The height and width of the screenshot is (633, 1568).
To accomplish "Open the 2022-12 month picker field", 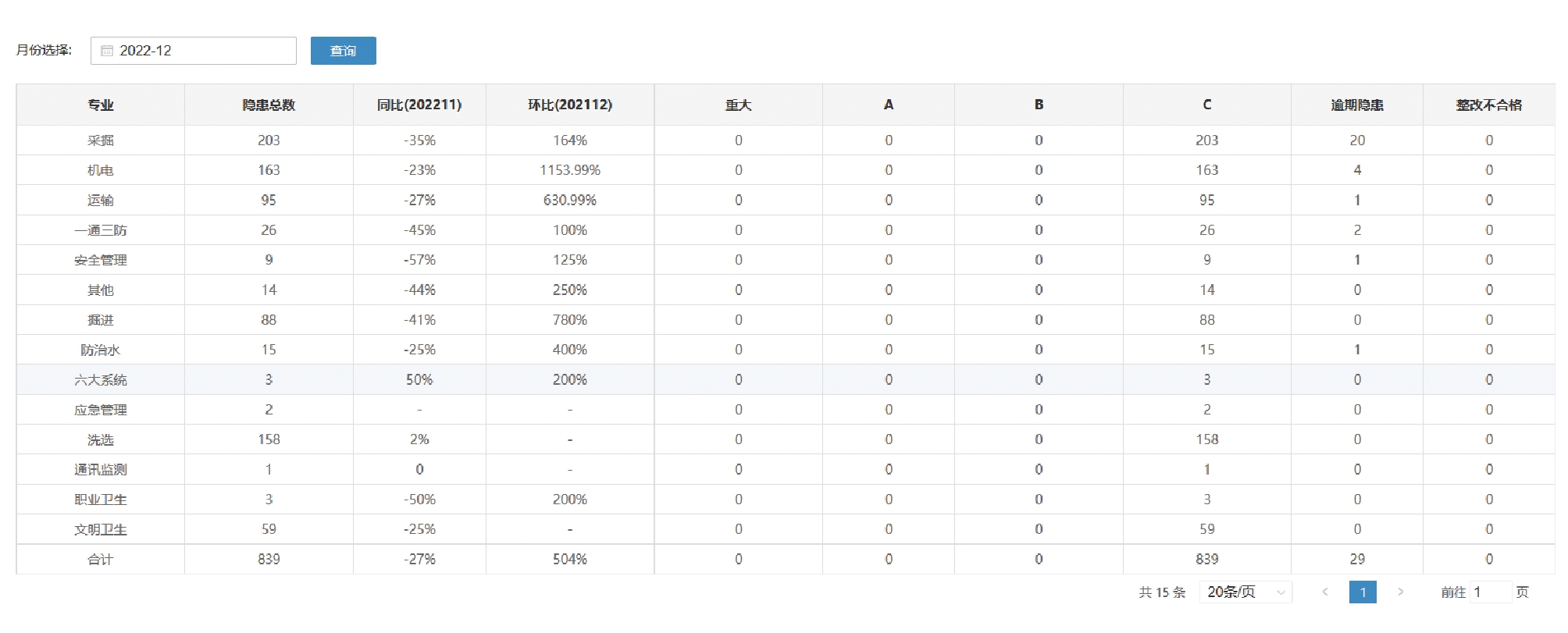I will point(203,51).
